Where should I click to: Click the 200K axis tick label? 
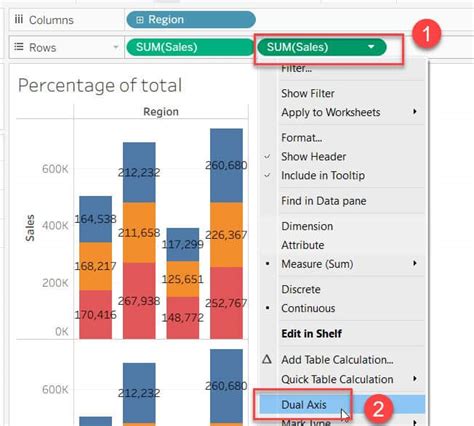(x=55, y=283)
